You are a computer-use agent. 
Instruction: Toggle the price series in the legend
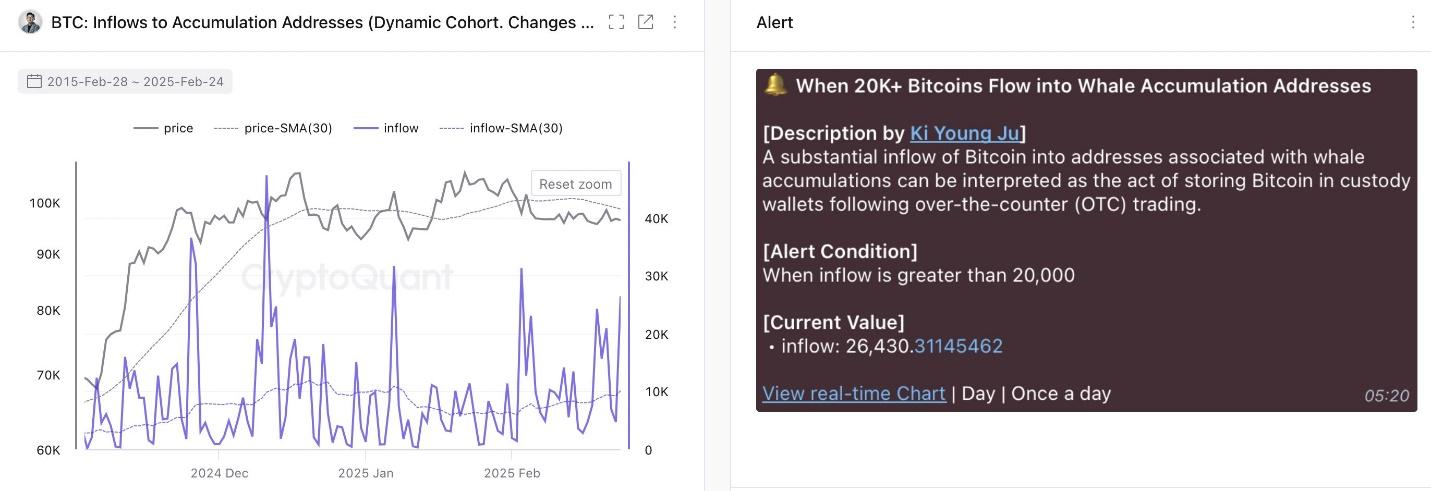(163, 128)
